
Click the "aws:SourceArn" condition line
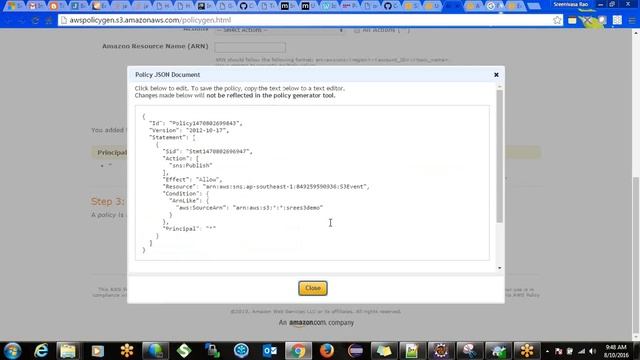tap(249, 208)
